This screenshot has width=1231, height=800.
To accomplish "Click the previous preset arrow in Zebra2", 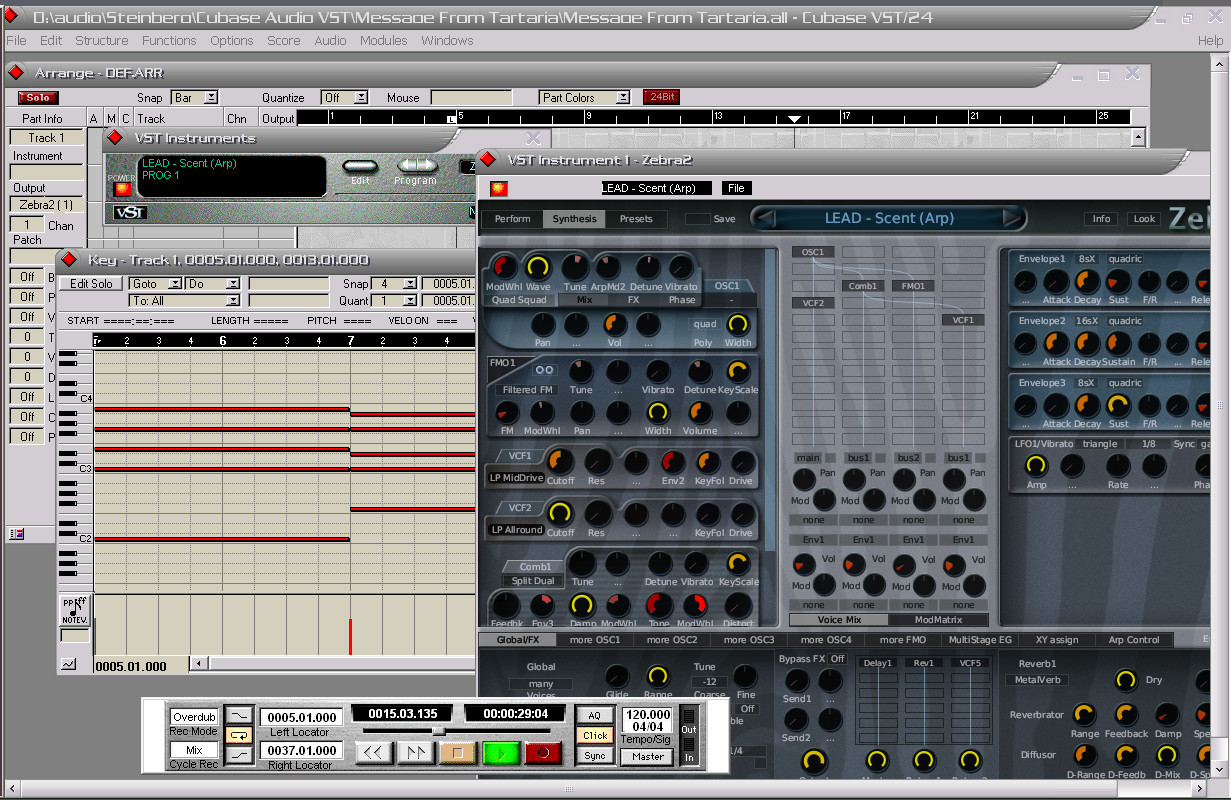I will pyautogui.click(x=763, y=218).
